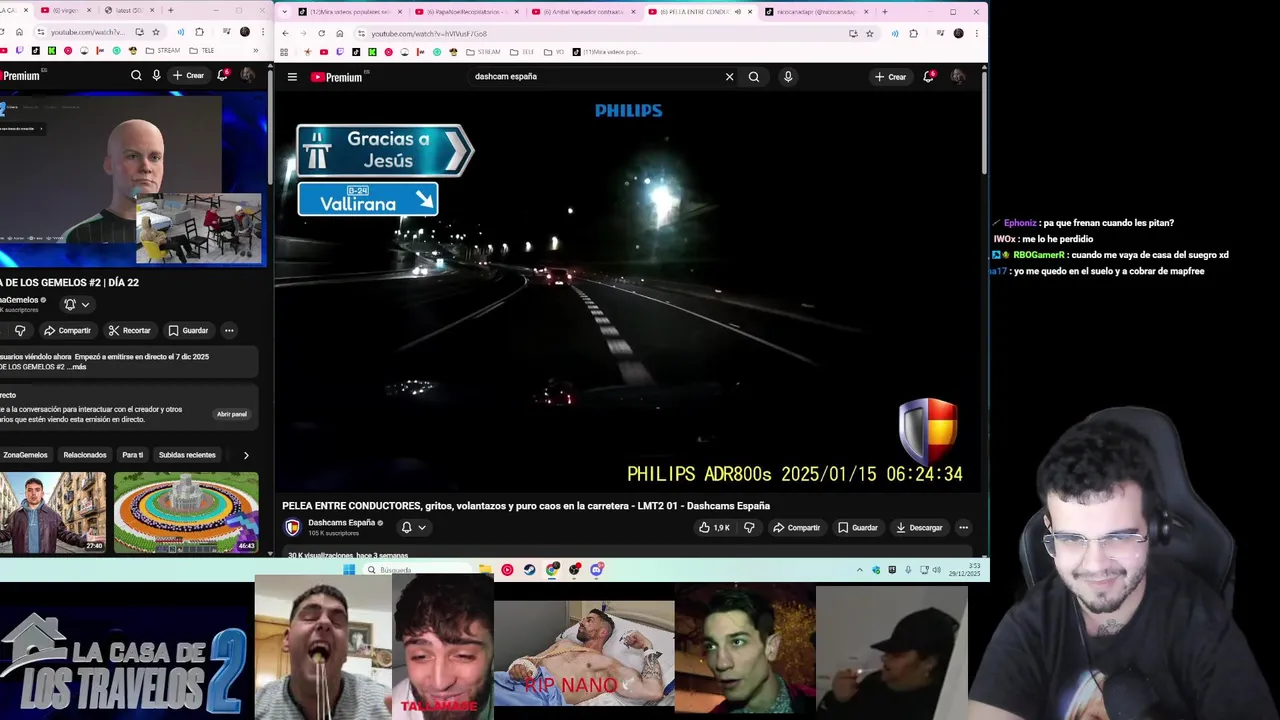Open Windows Start button on taskbar
Screen dimensions: 1280x720
pos(349,570)
